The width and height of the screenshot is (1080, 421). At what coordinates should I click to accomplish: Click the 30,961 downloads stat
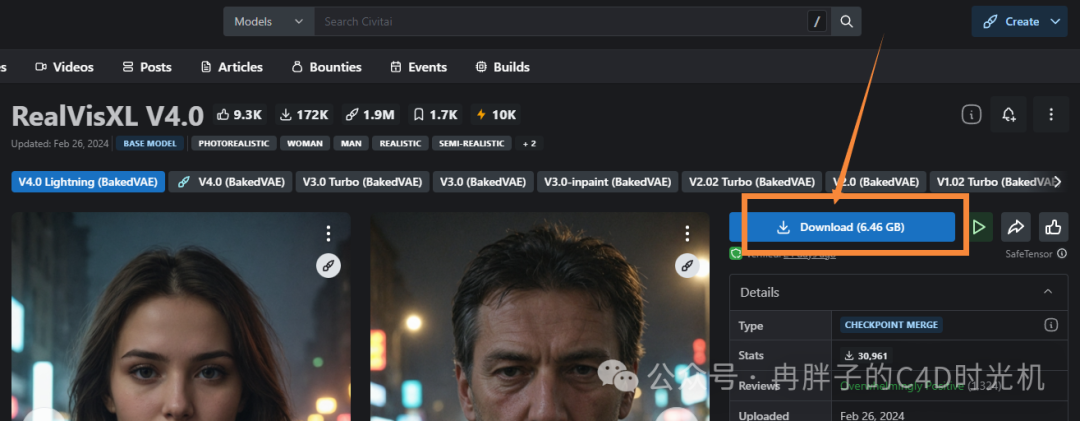coord(865,356)
